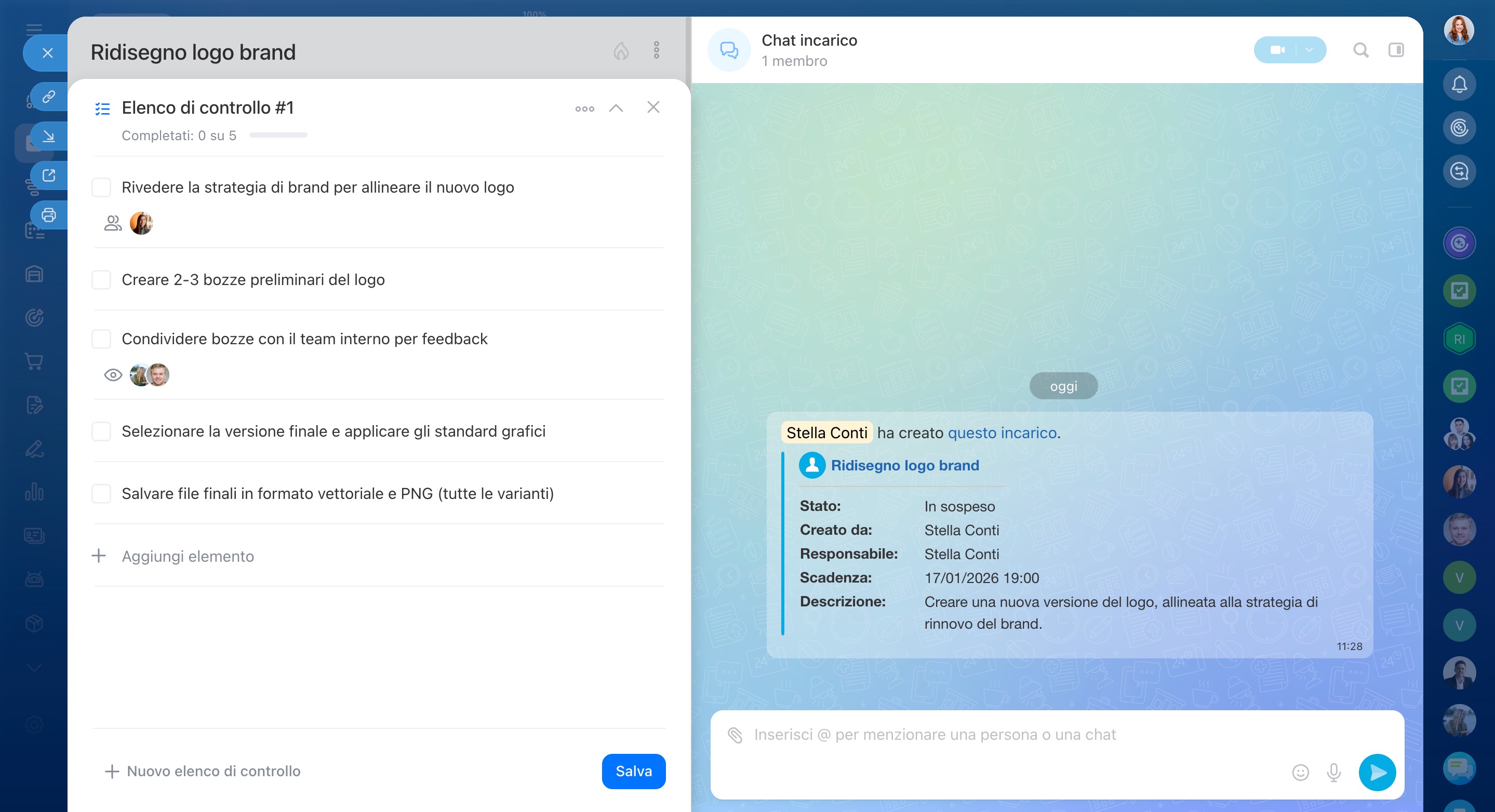The height and width of the screenshot is (812, 1495).
Task: Collapse the Elenco di controllo #1 chevron
Action: [x=616, y=108]
